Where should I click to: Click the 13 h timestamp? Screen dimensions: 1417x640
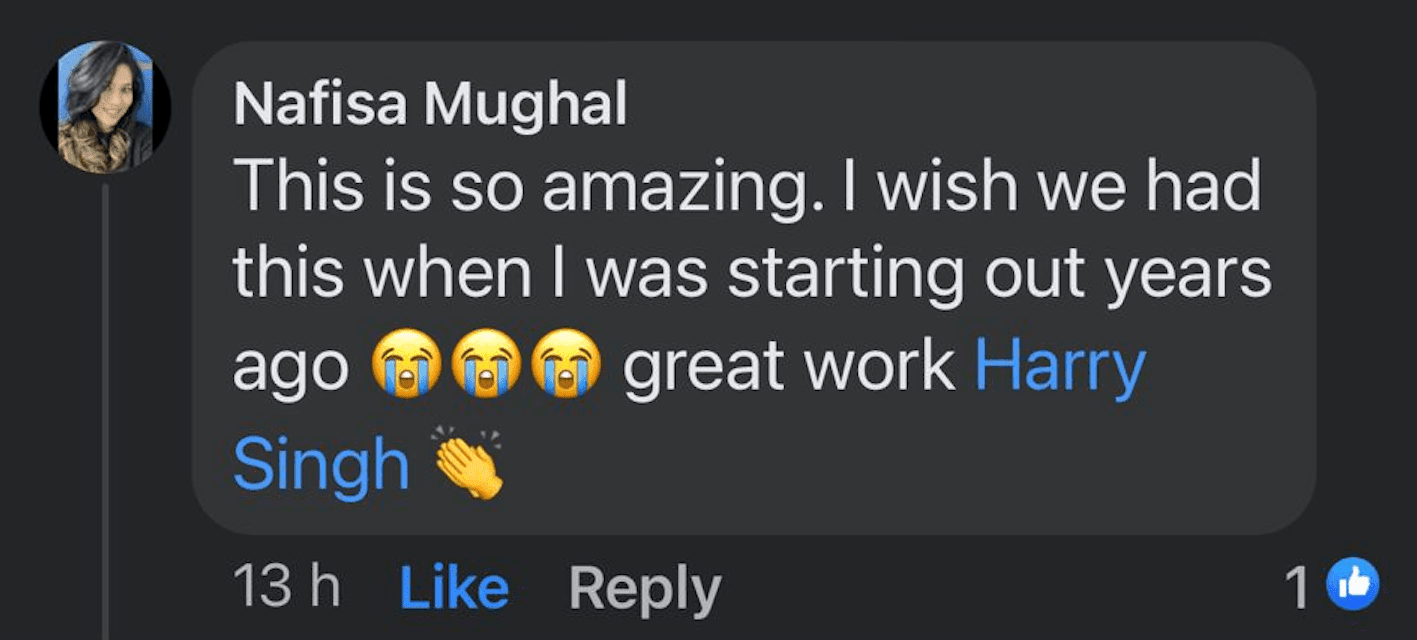[286, 588]
